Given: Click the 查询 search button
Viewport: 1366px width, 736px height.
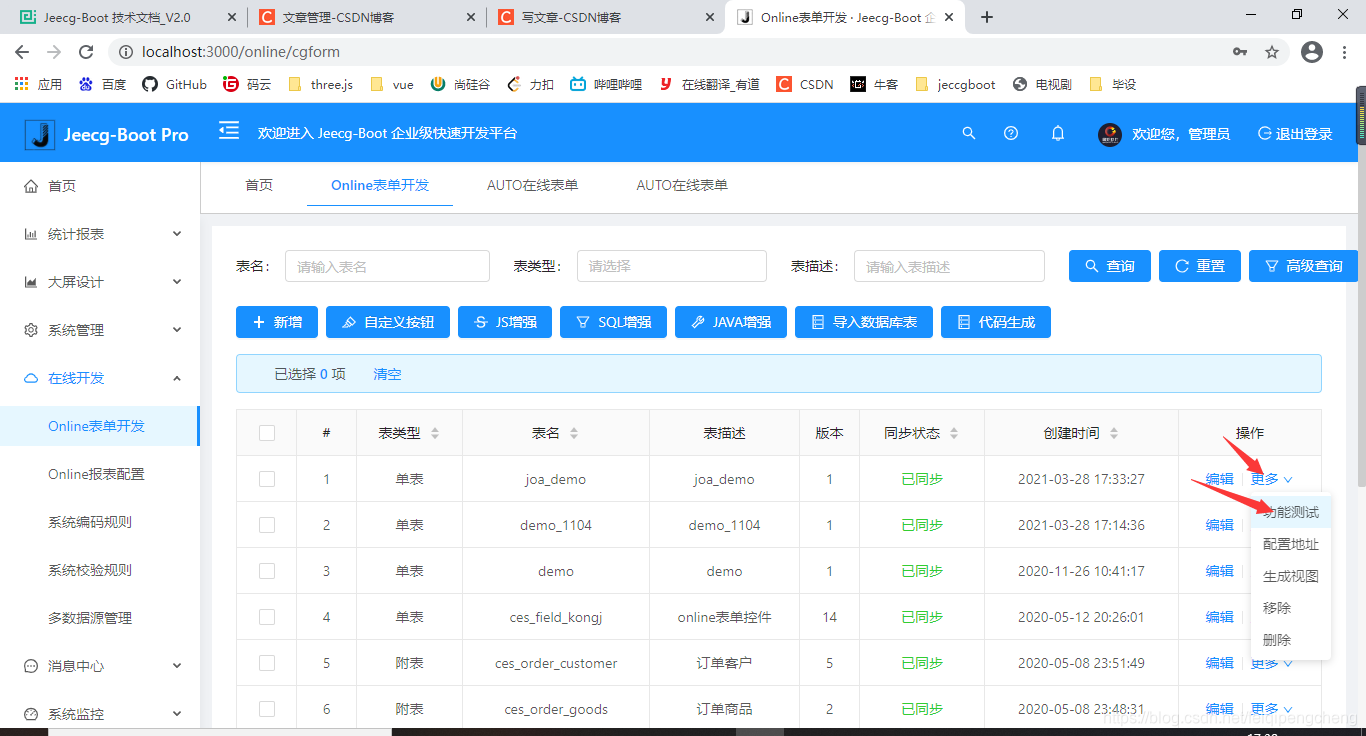Looking at the screenshot, I should [x=1110, y=266].
